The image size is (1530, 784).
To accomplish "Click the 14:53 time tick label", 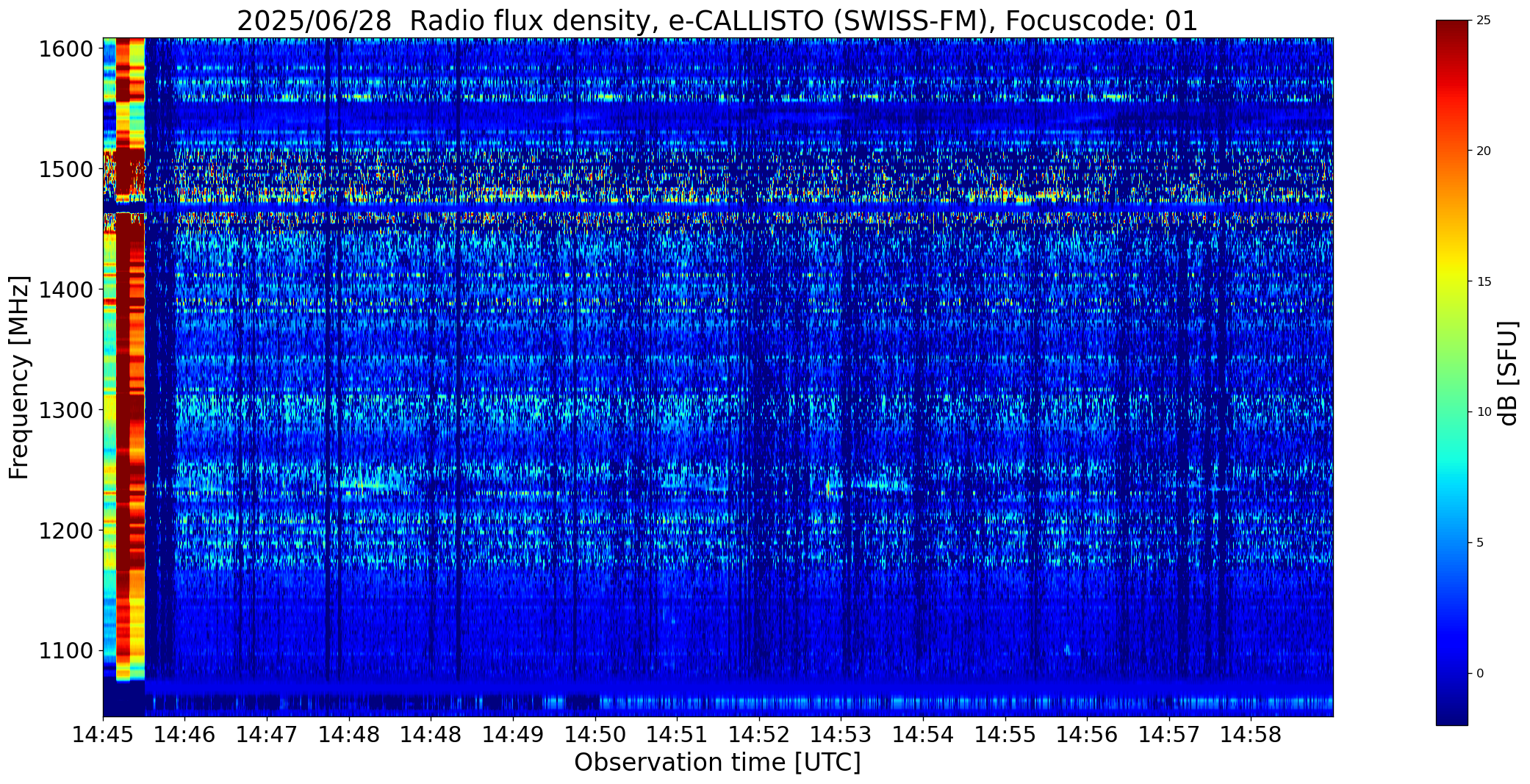I will point(841,734).
